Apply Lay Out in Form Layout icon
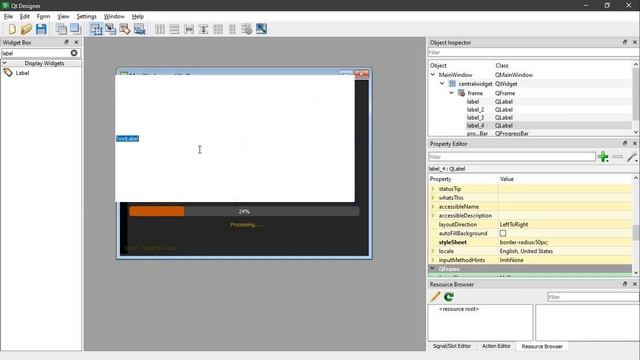The height and width of the screenshot is (360, 640). click(x=232, y=29)
